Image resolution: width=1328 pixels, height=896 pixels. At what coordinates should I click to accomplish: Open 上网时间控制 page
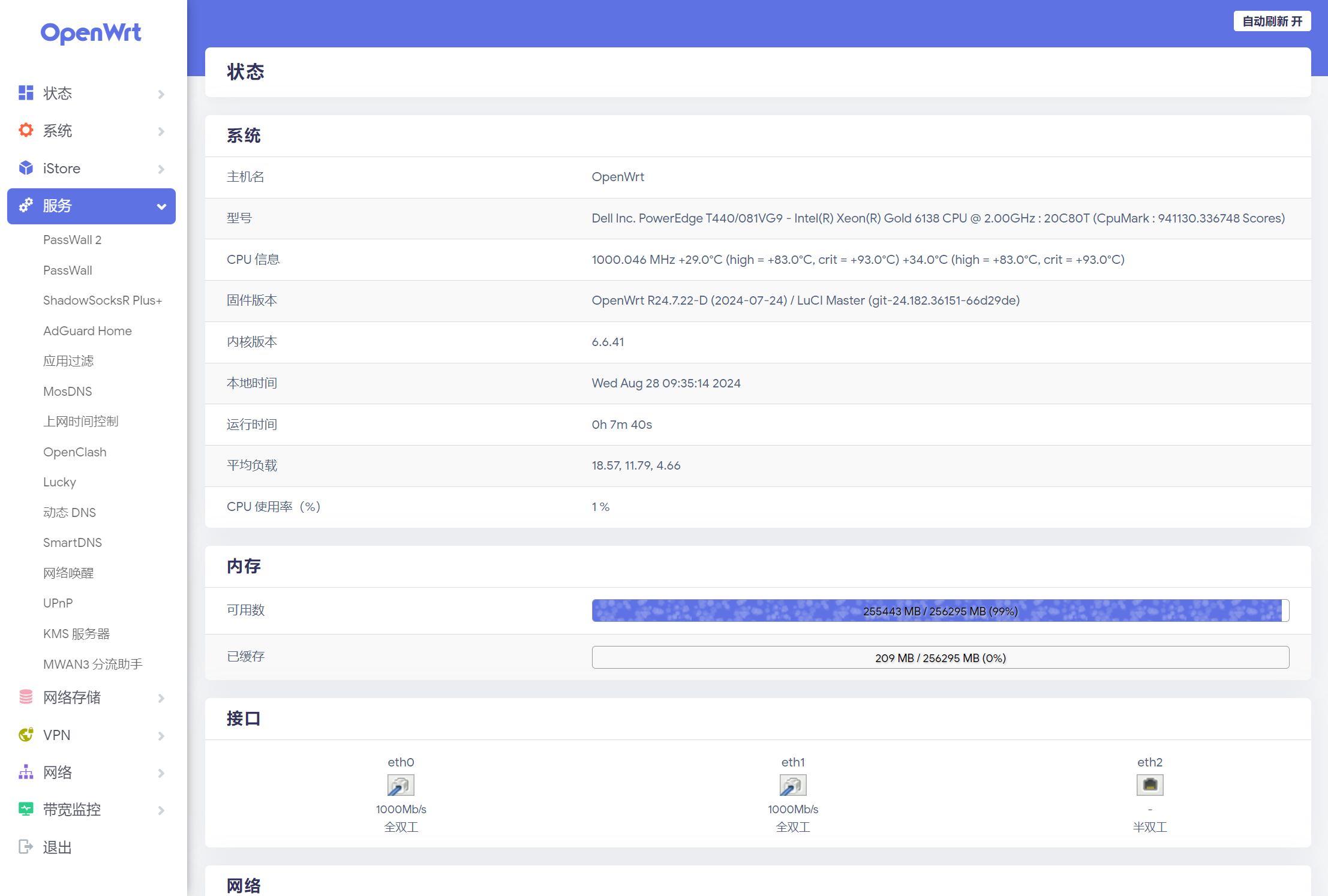pos(81,422)
